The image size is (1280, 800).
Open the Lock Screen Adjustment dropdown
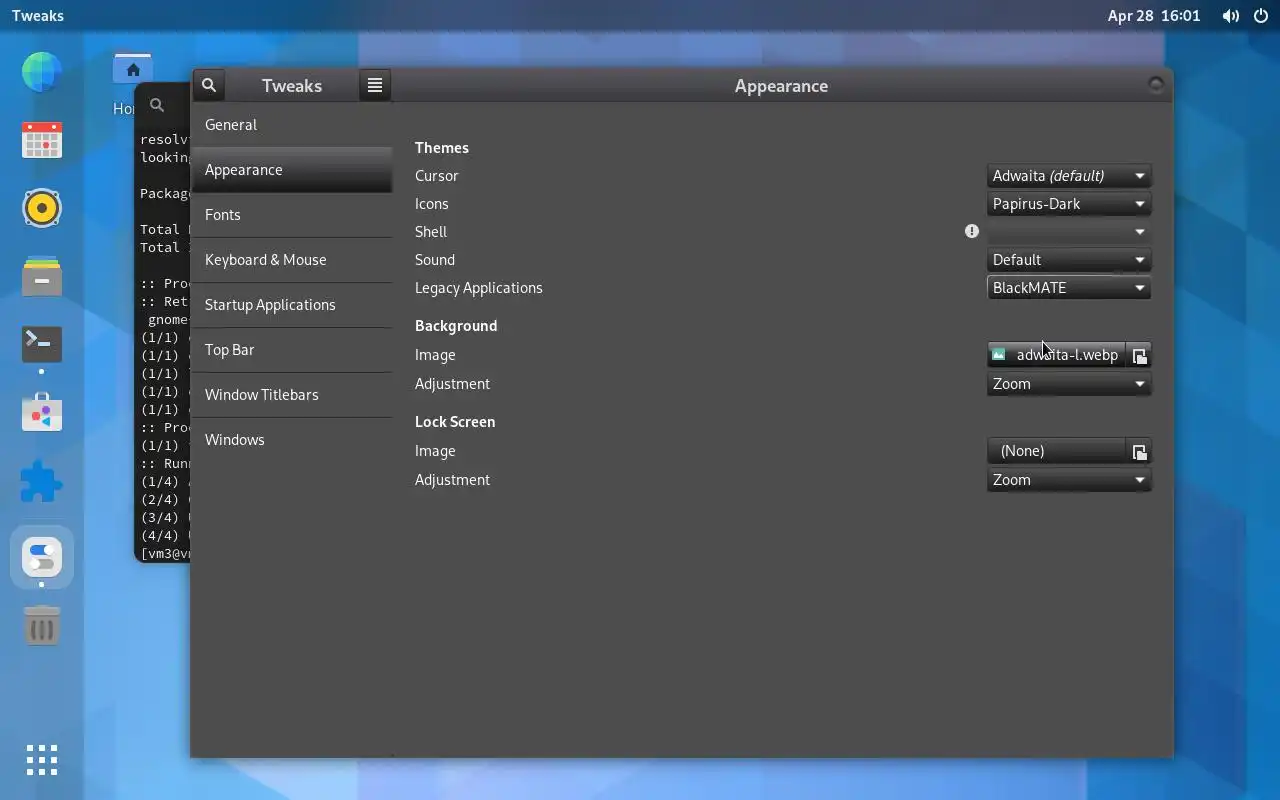tap(1069, 480)
